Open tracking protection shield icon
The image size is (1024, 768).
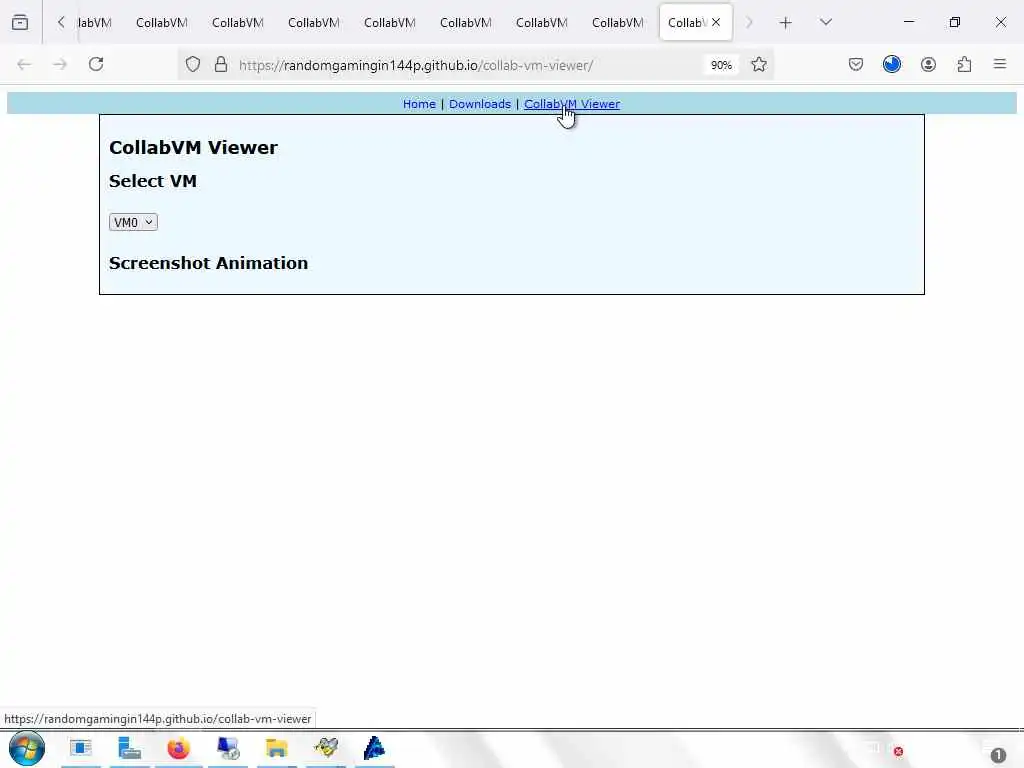point(193,65)
